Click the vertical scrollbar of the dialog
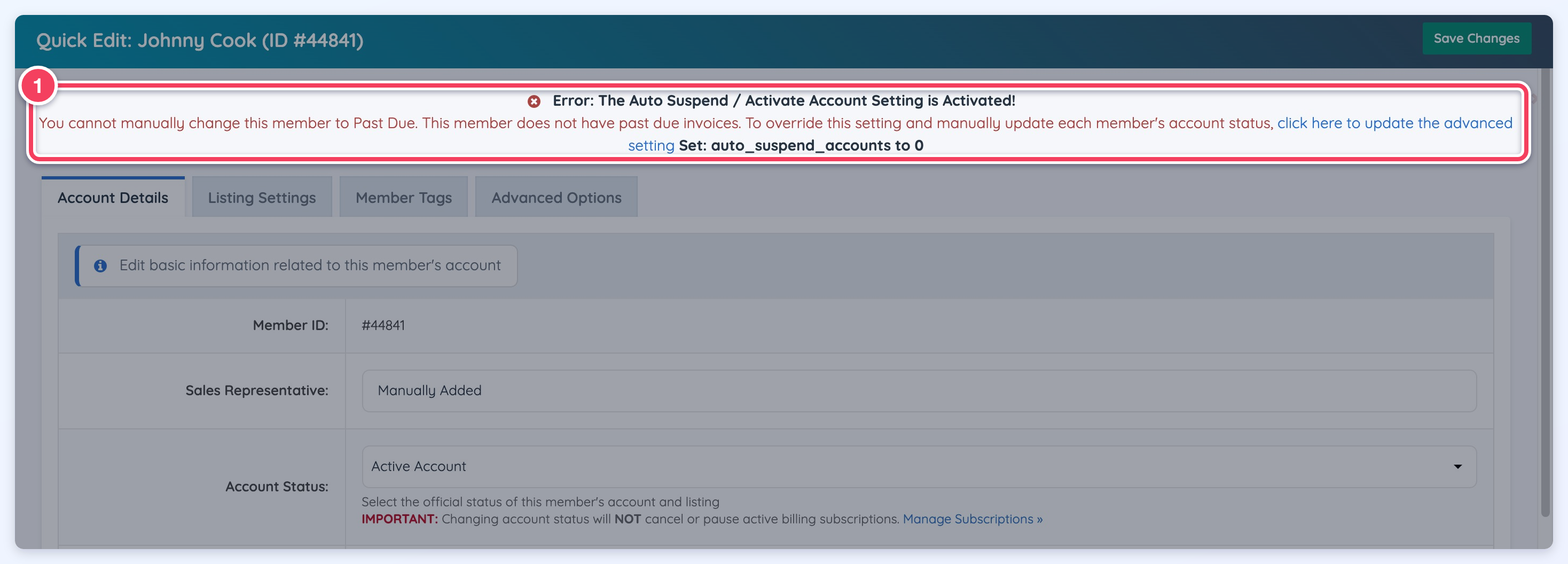The image size is (1568, 564). (x=1545, y=292)
